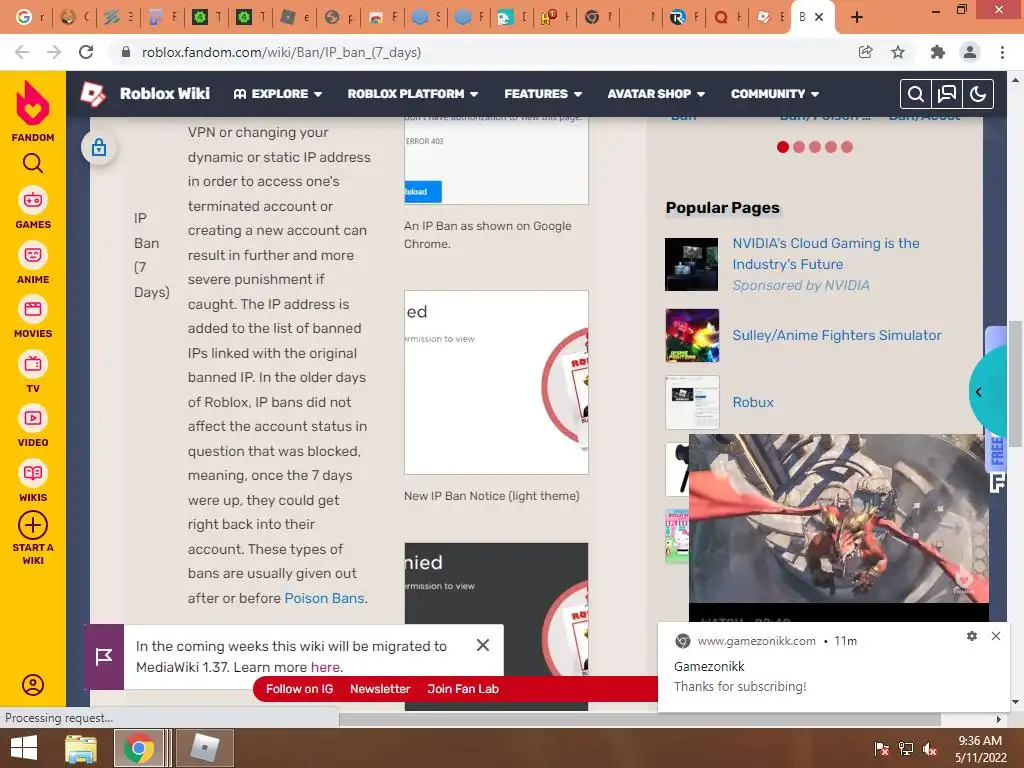Viewport: 1024px width, 768px height.
Task: Click the Start a Wiki plus icon
Action: tap(33, 525)
